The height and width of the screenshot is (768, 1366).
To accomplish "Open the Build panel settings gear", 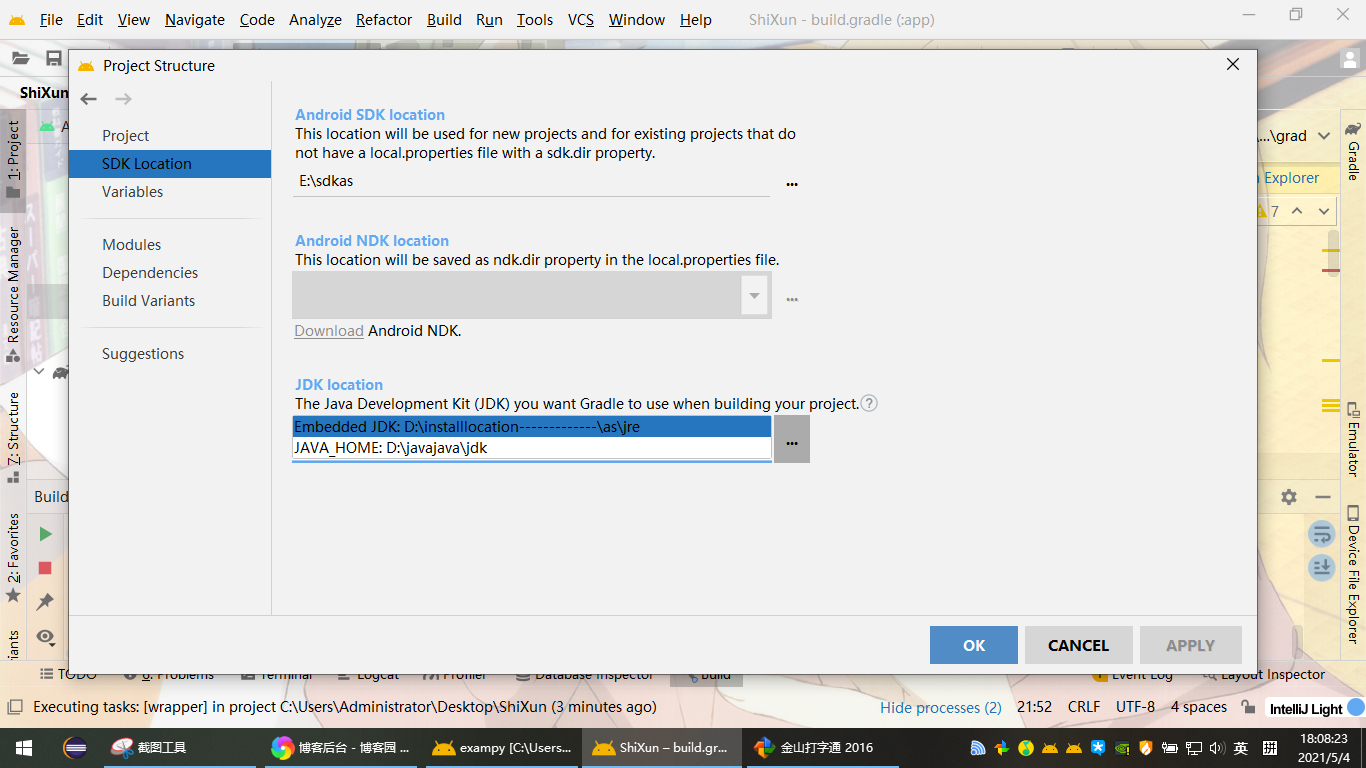I will pos(1289,497).
